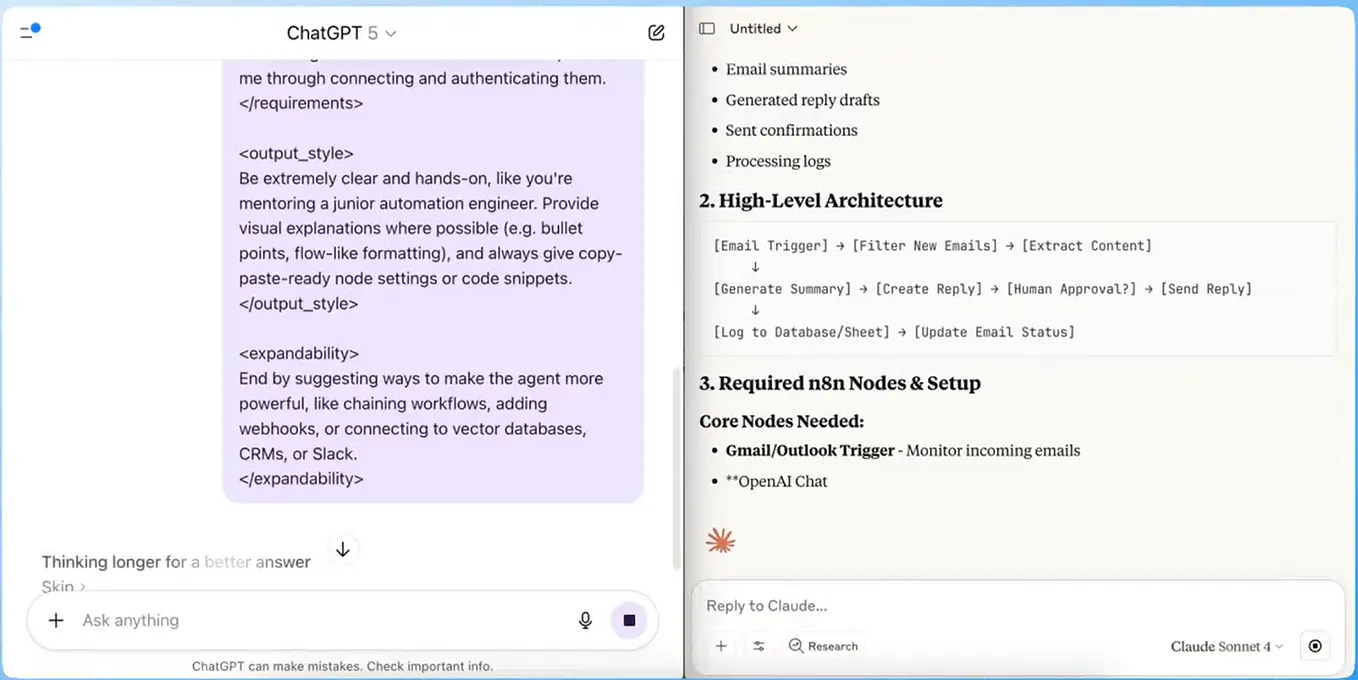Click the scroll-to-bottom arrow above ChatGPT input
The width and height of the screenshot is (1358, 680).
click(343, 549)
